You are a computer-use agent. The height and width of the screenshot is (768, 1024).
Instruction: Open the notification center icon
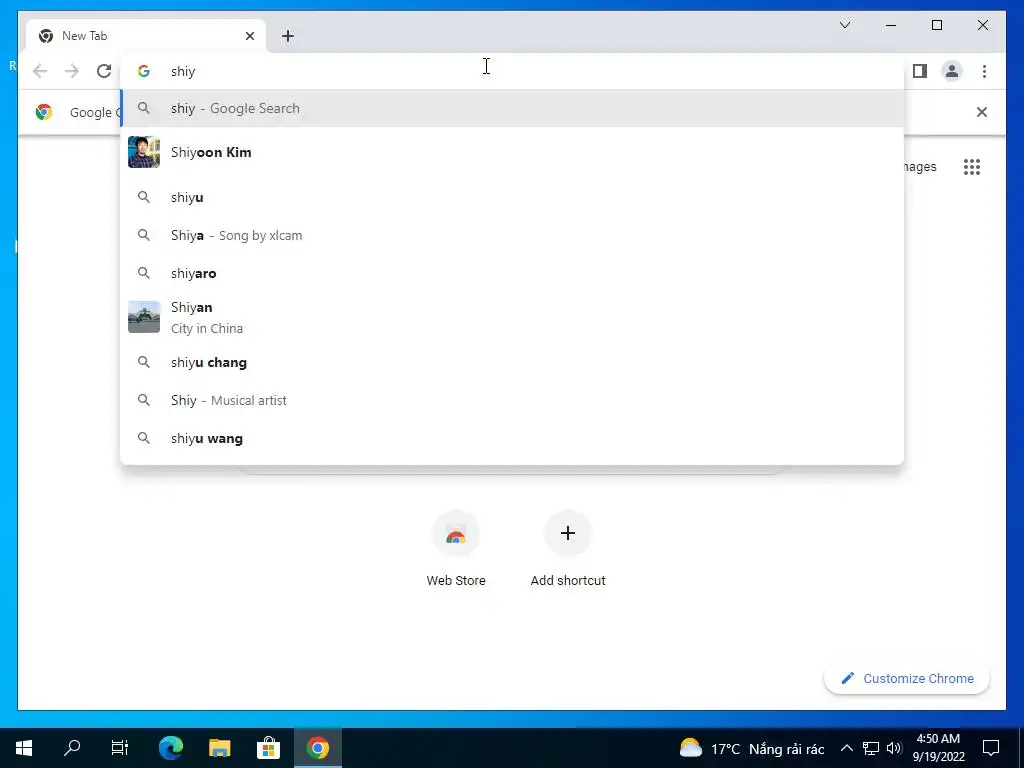point(991,748)
